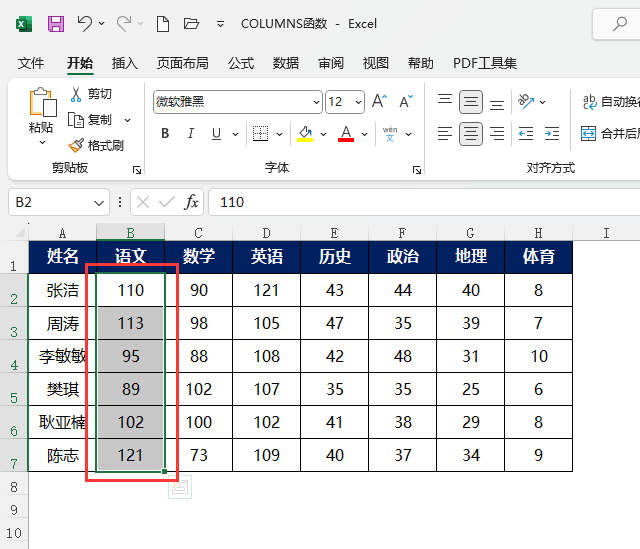Expand the Copy 复制 dropdown arrow
This screenshot has height=549, width=640.
tap(127, 120)
